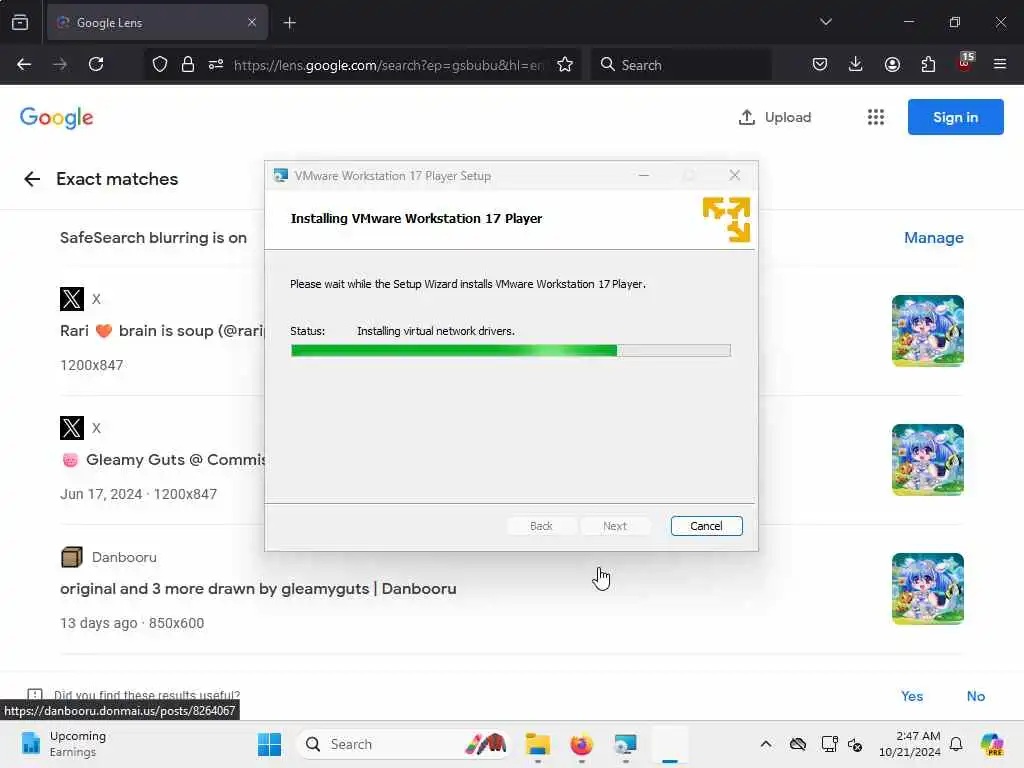Open the extensions puzzle icon

coord(928,64)
